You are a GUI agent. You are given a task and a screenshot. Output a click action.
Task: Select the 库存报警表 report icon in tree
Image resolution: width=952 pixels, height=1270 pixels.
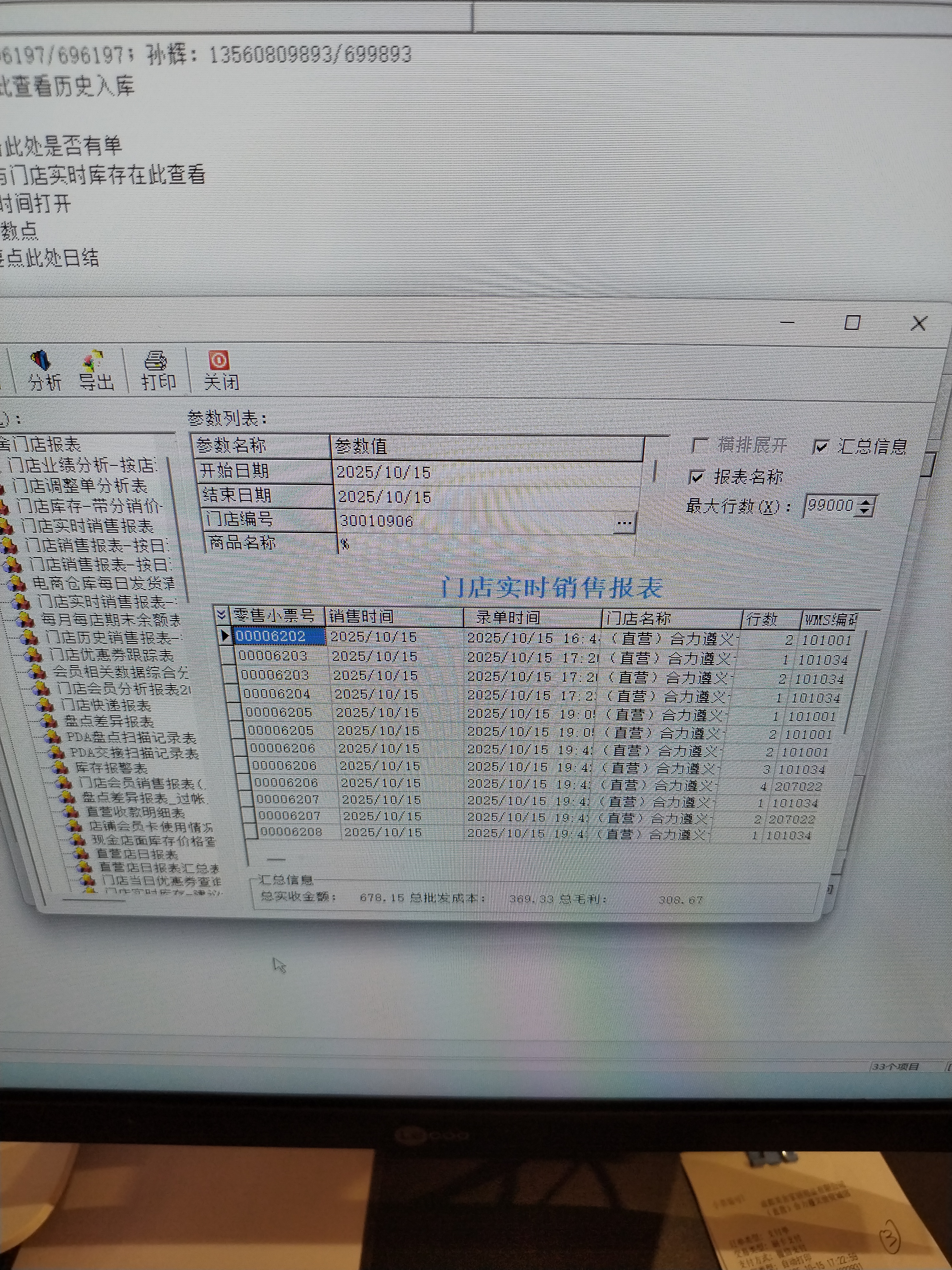click(60, 768)
